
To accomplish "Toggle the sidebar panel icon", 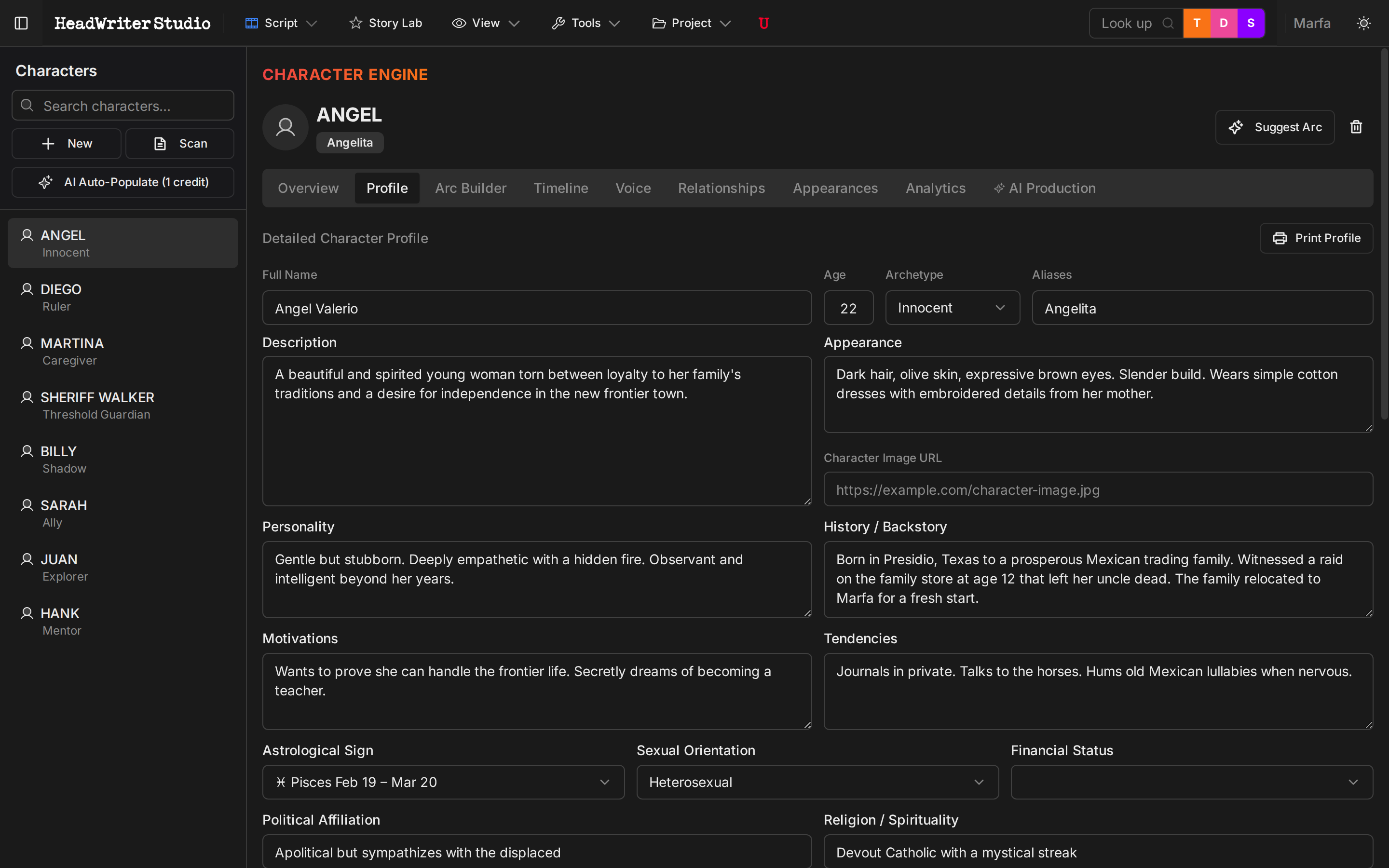I will [21, 23].
